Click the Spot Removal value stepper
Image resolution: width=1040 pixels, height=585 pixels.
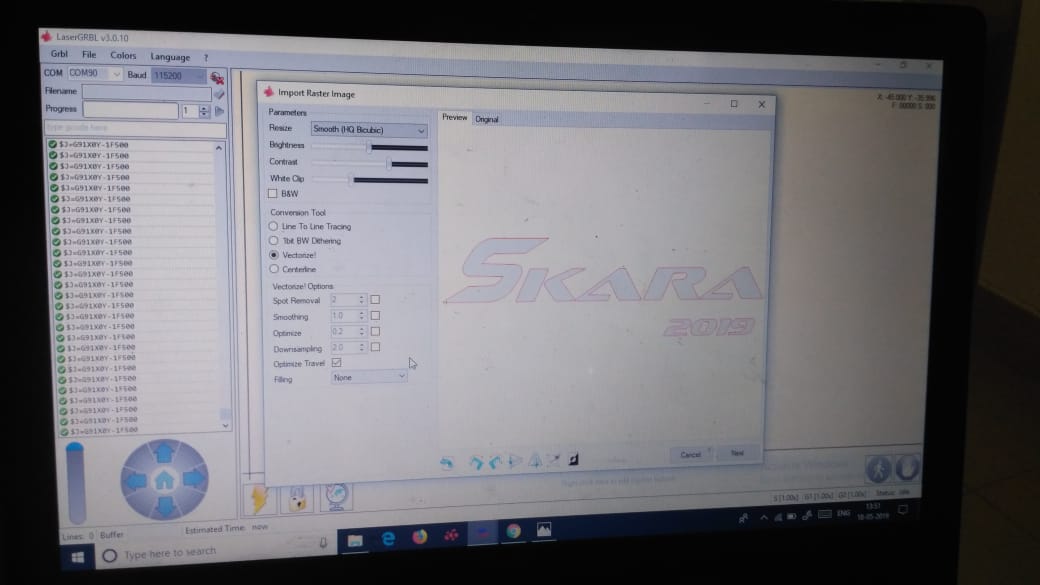pos(361,300)
